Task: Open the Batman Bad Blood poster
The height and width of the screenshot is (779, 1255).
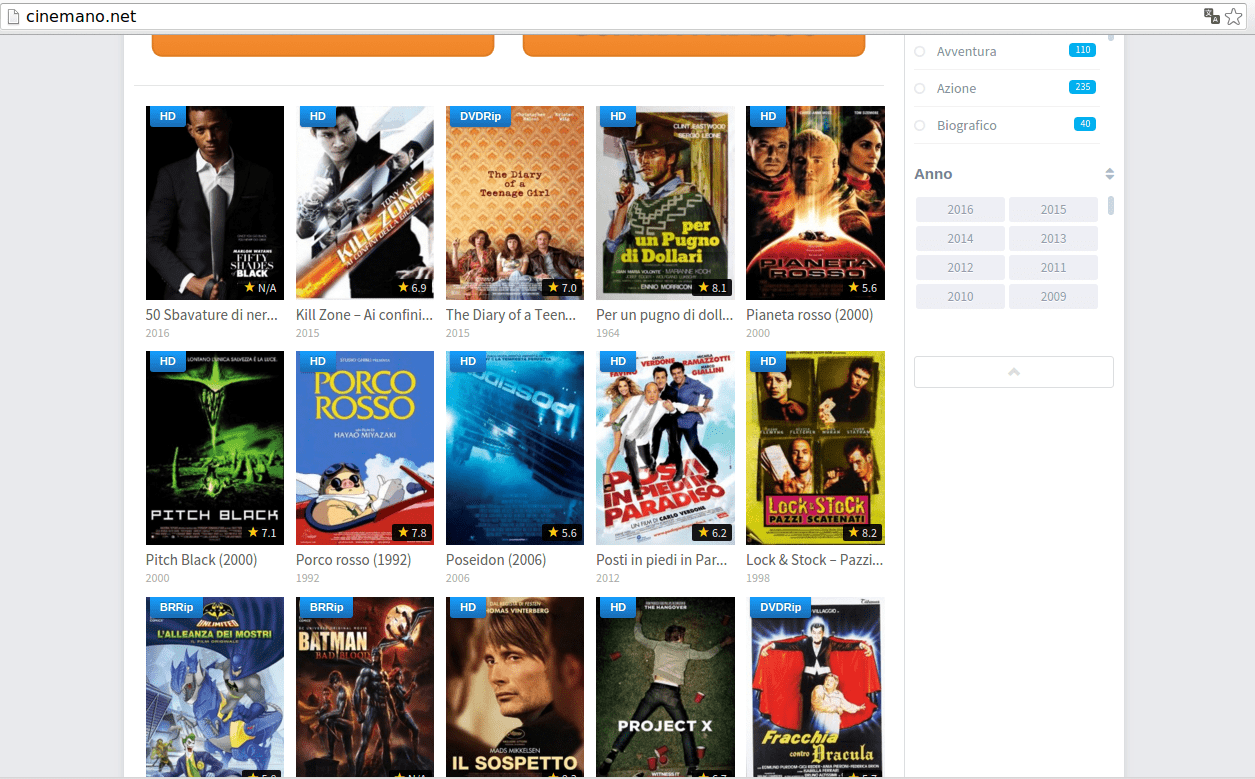Action: point(365,687)
